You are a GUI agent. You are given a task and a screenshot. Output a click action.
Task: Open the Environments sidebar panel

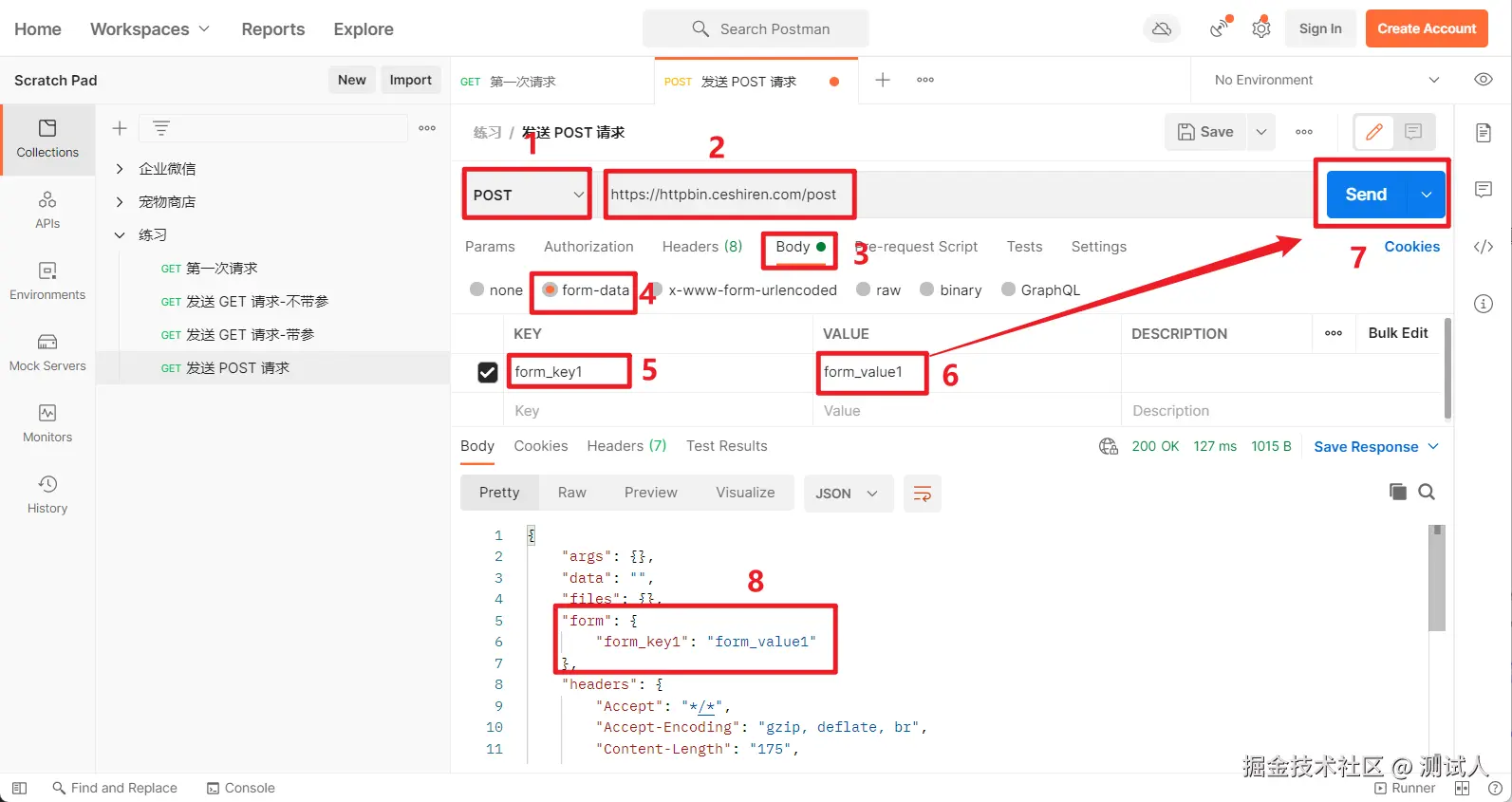click(x=47, y=281)
